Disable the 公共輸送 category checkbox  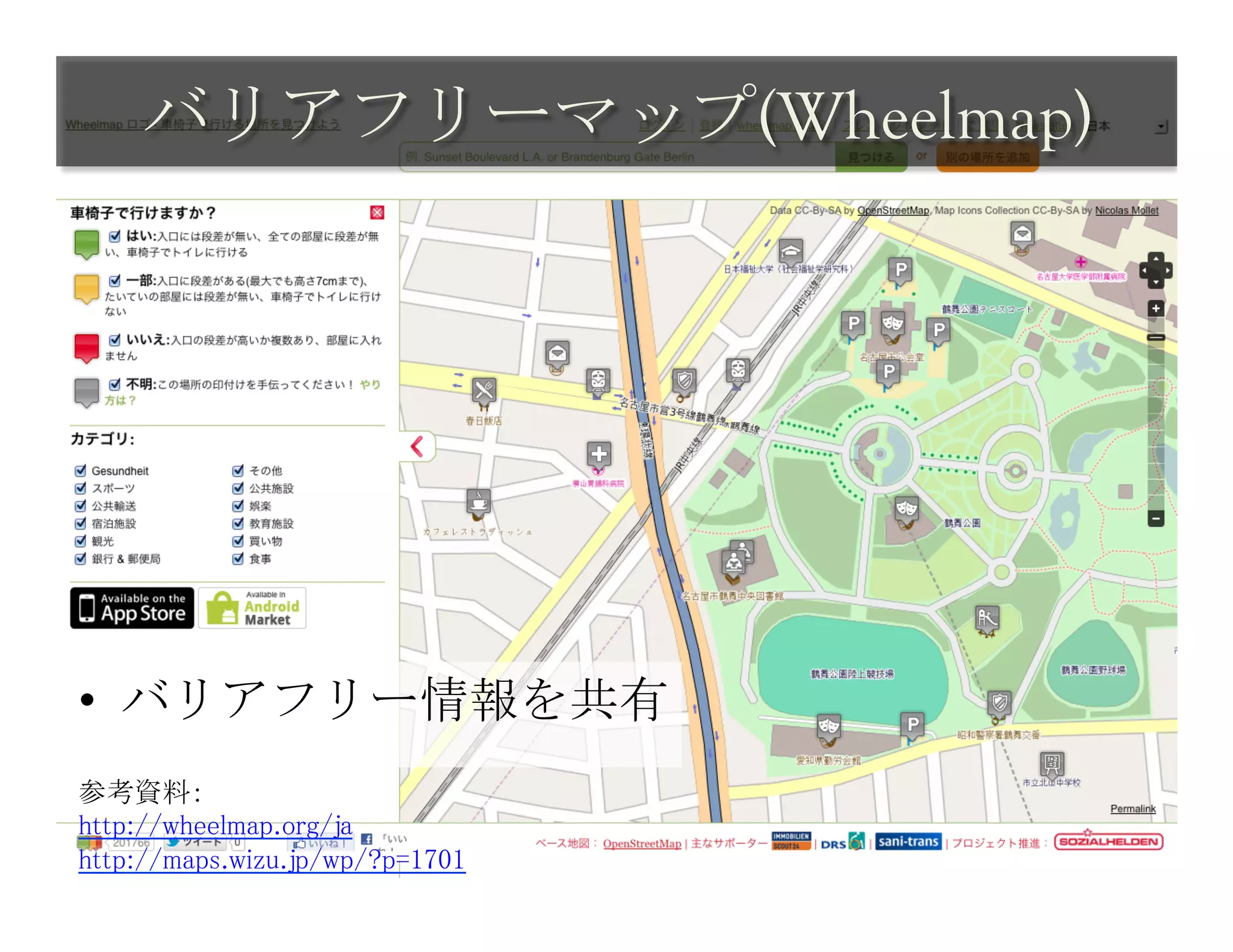click(80, 505)
